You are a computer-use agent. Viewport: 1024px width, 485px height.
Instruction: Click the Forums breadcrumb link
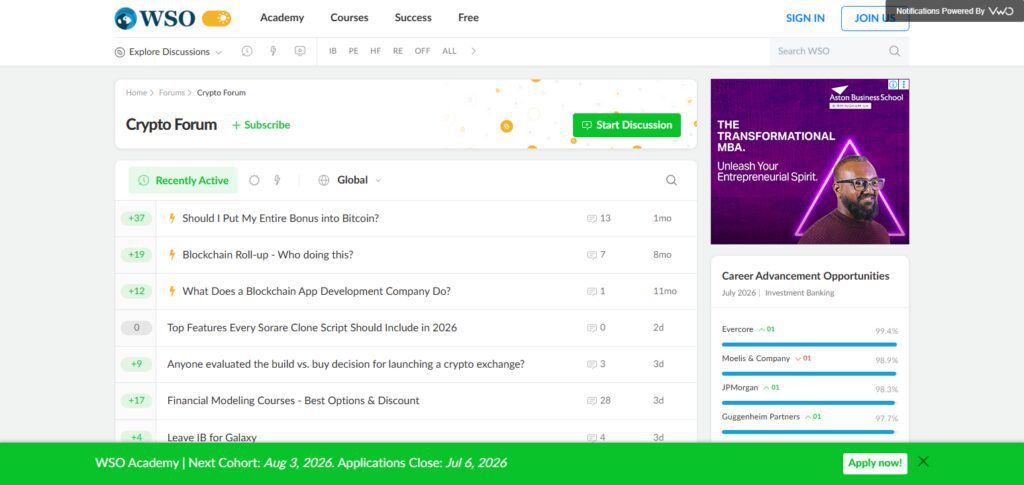tap(172, 93)
